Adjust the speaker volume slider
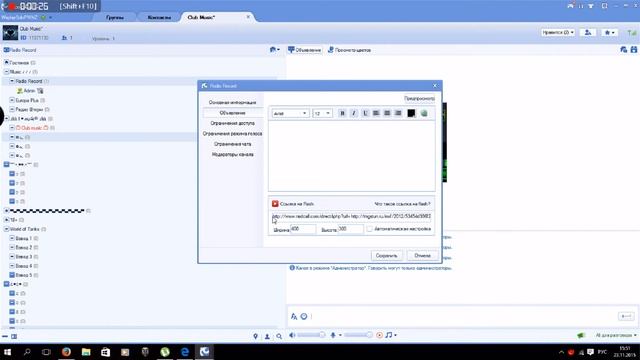The image size is (640, 360). tap(311, 335)
